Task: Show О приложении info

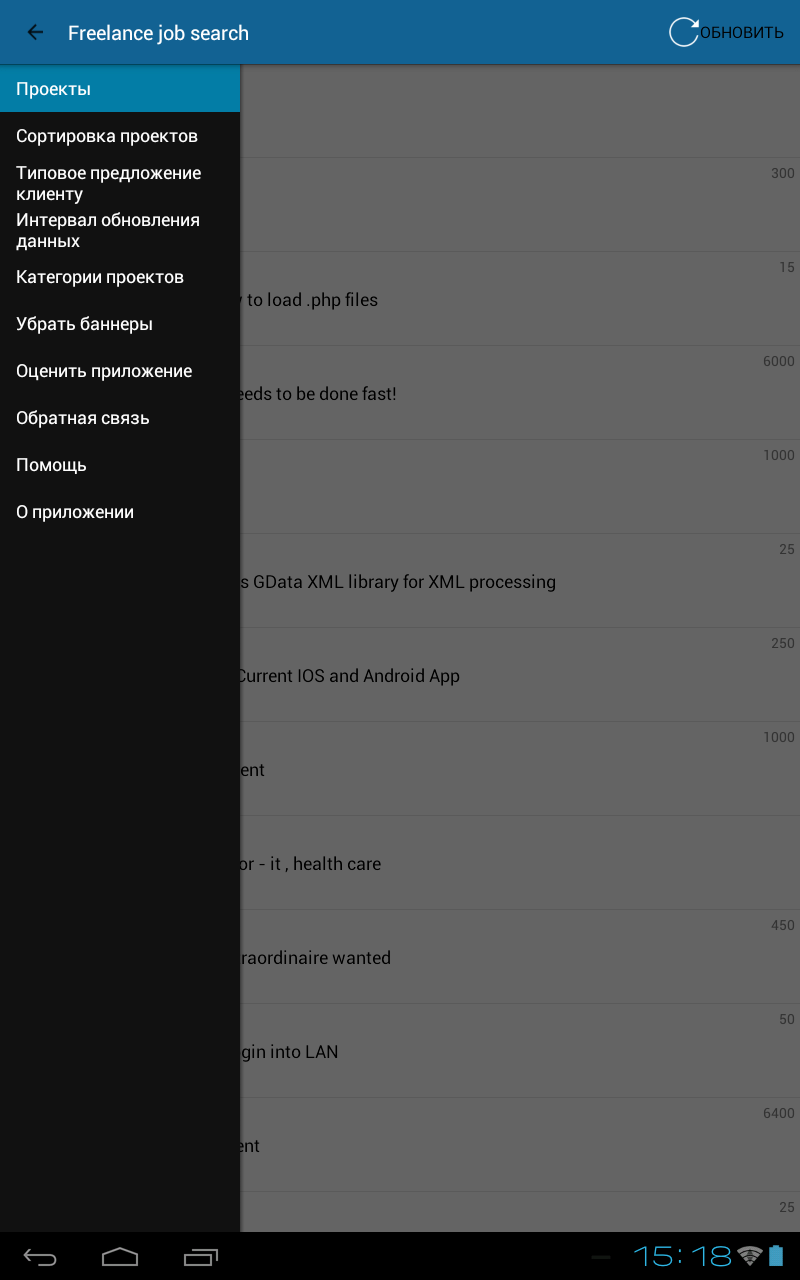Action: click(x=120, y=512)
